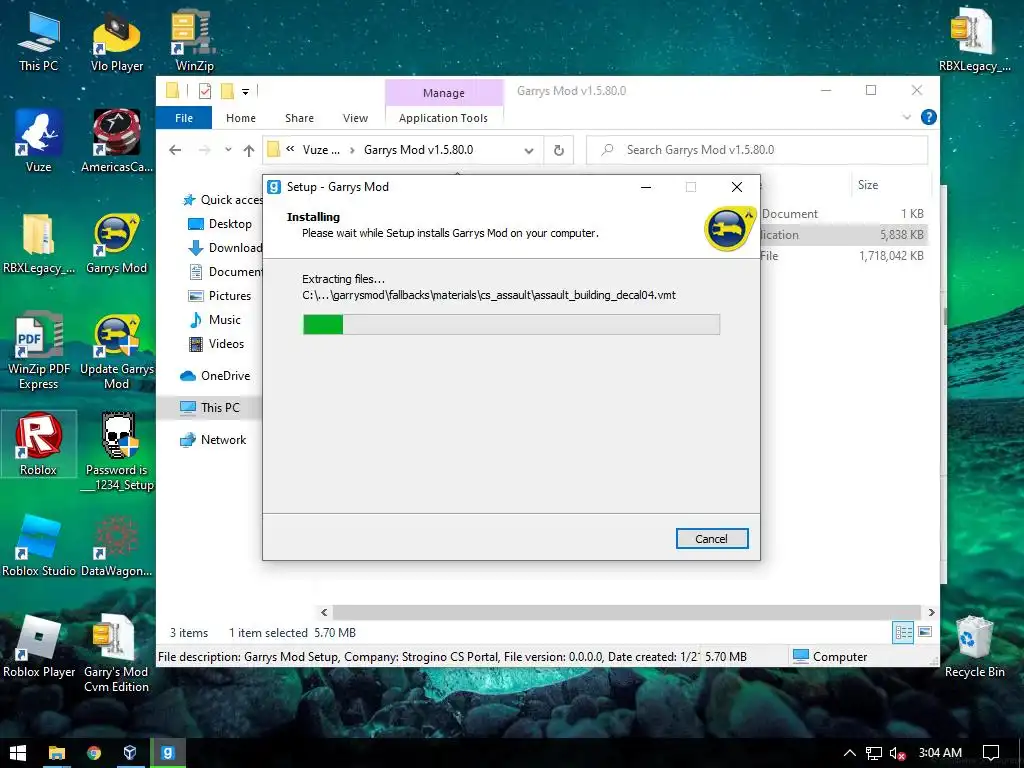Select Roblox Studio desktop shortcut
Image resolution: width=1024 pixels, height=768 pixels.
point(39,546)
